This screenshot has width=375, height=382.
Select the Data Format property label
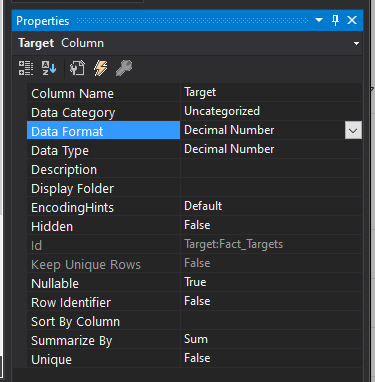[103, 130]
